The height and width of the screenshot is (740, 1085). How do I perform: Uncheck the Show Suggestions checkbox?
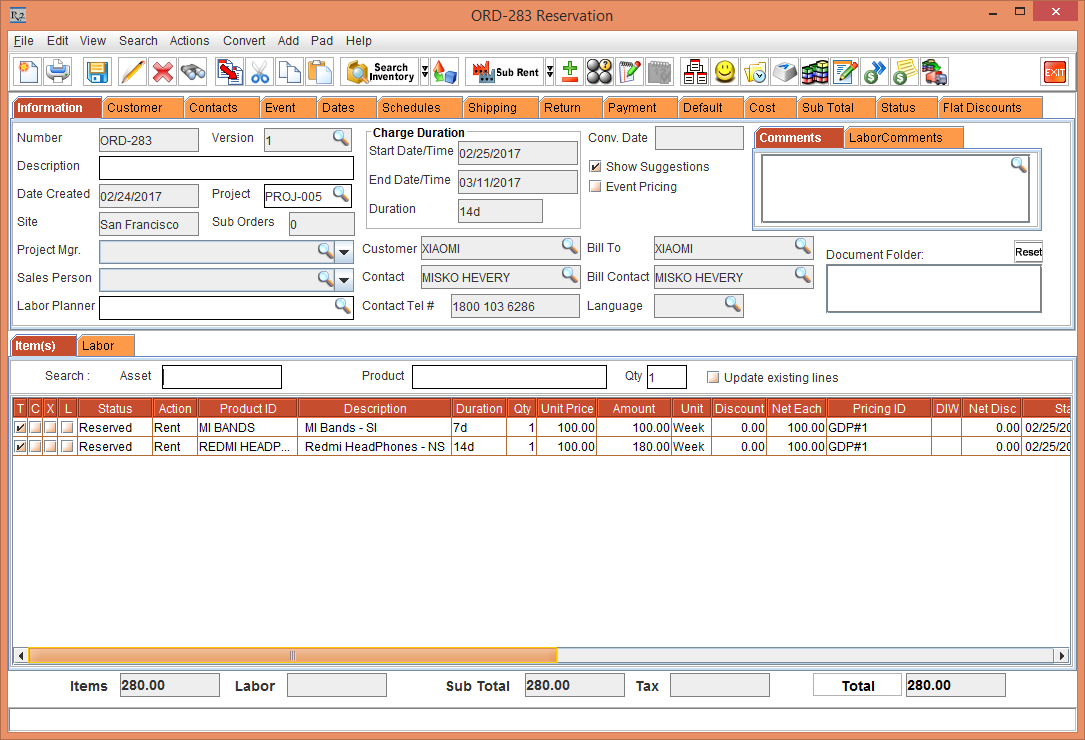(x=596, y=167)
